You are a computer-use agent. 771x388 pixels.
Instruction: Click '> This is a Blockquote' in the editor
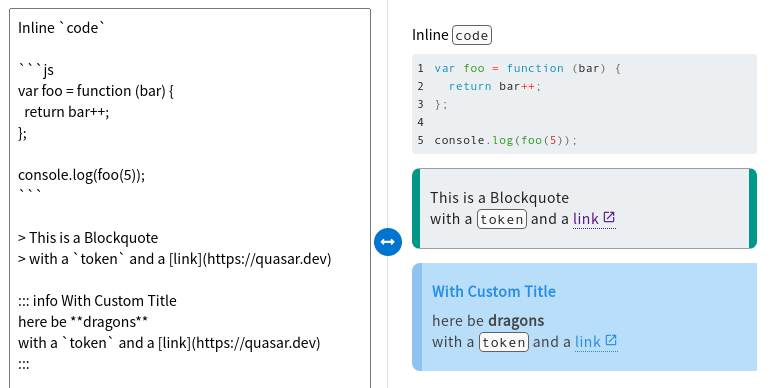coord(88,238)
